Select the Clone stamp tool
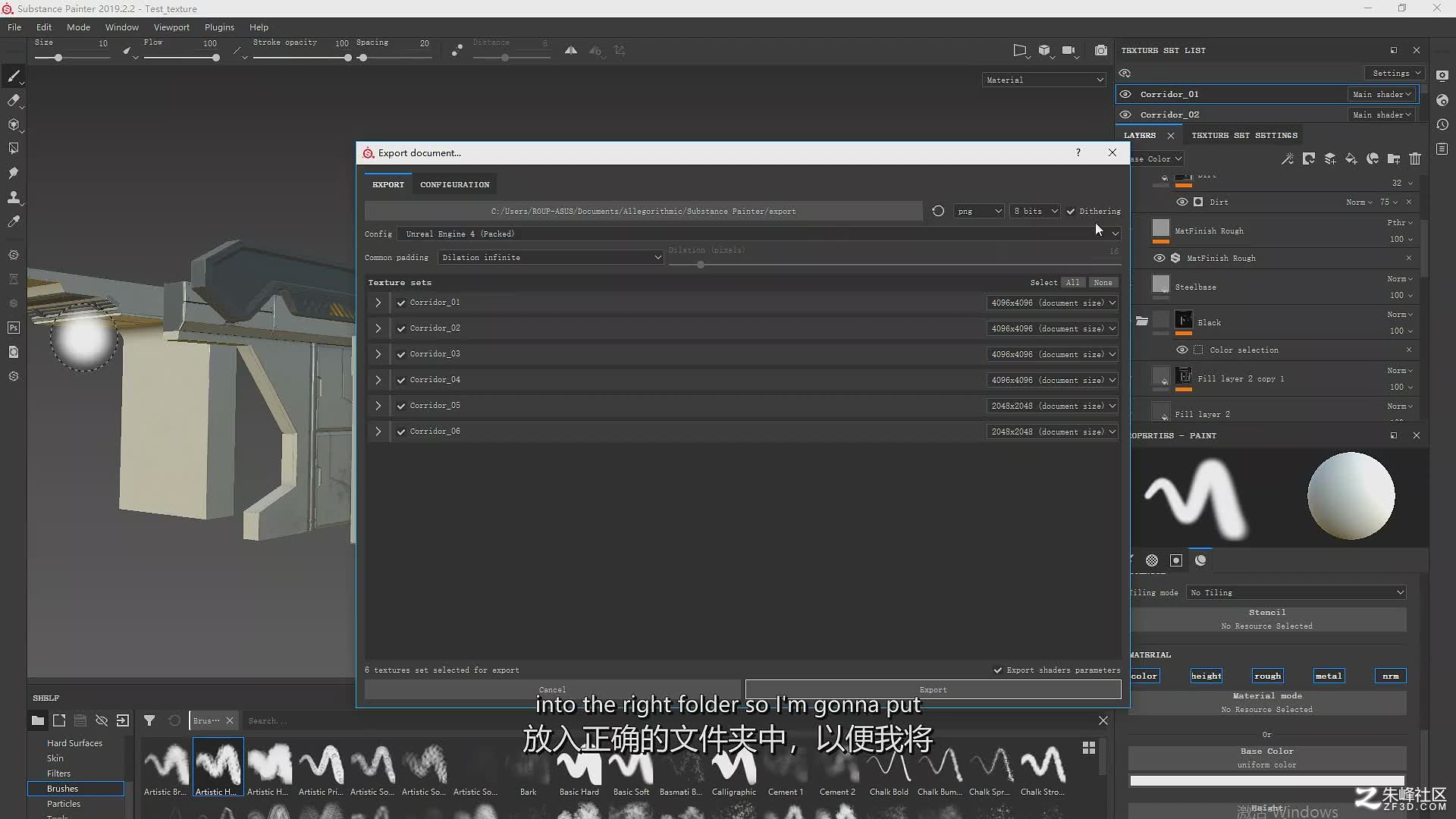Screen dimensions: 1456x819 tap(14, 197)
